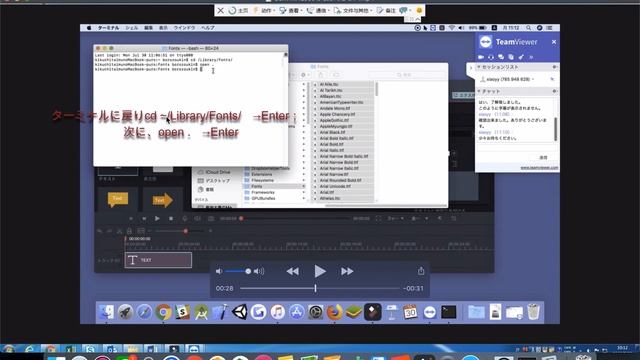Launch Firefox from the Dock
640x360 pixels.
click(x=335, y=312)
